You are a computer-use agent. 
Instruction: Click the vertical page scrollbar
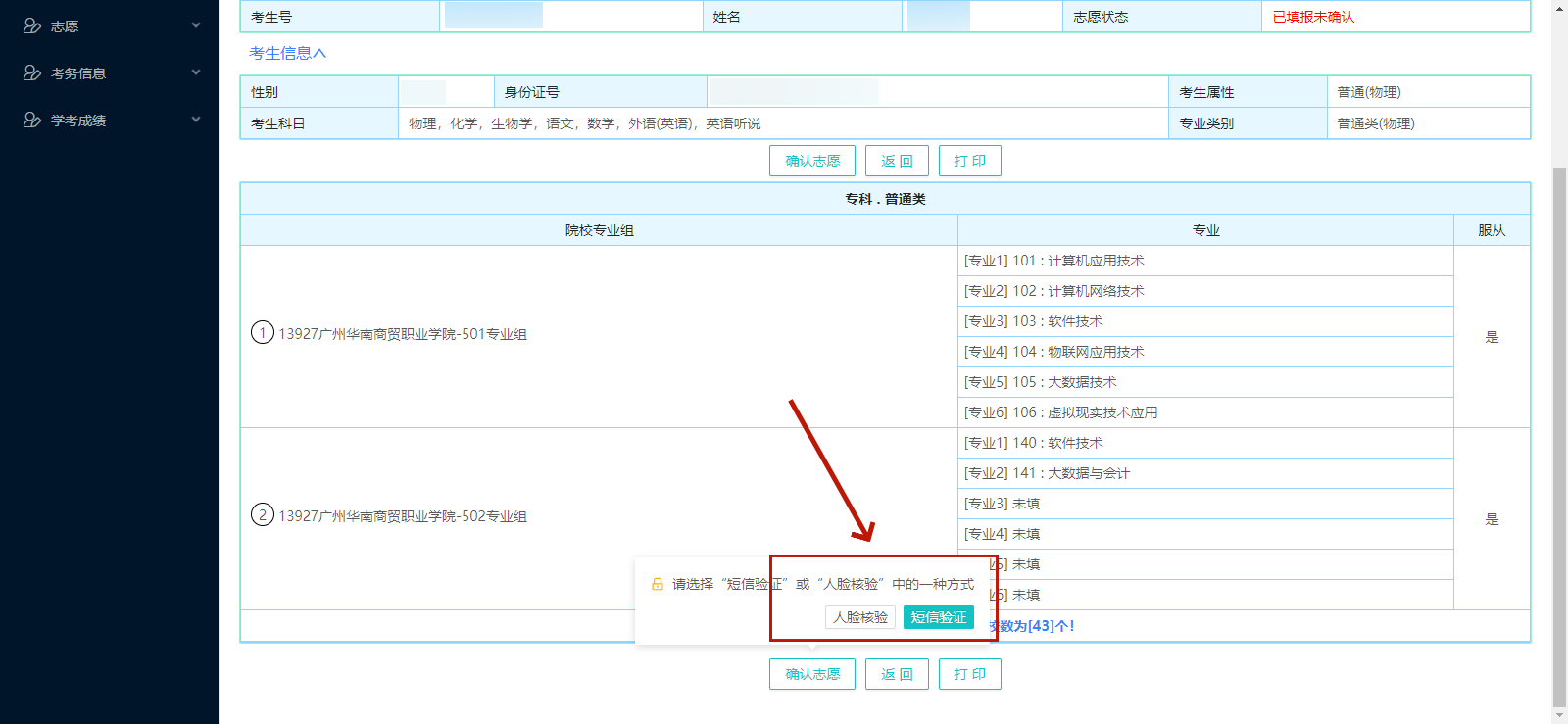[x=1559, y=431]
